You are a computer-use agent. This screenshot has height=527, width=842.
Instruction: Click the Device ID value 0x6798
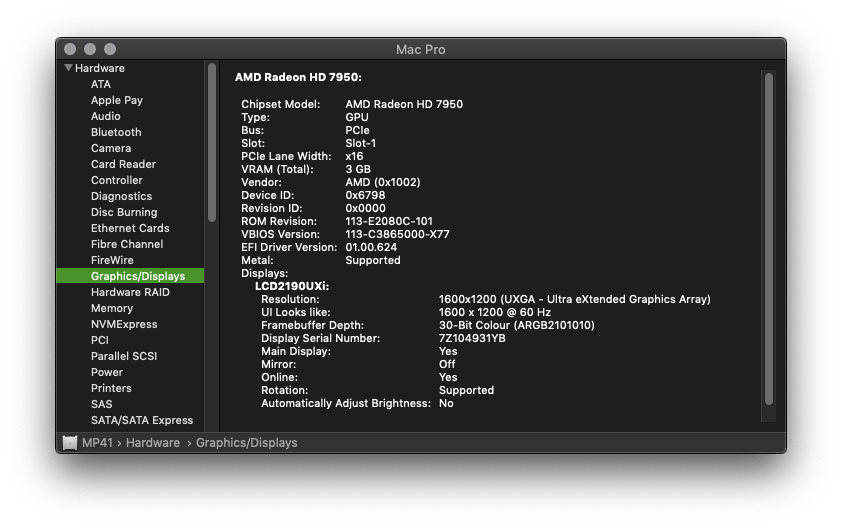coord(365,195)
